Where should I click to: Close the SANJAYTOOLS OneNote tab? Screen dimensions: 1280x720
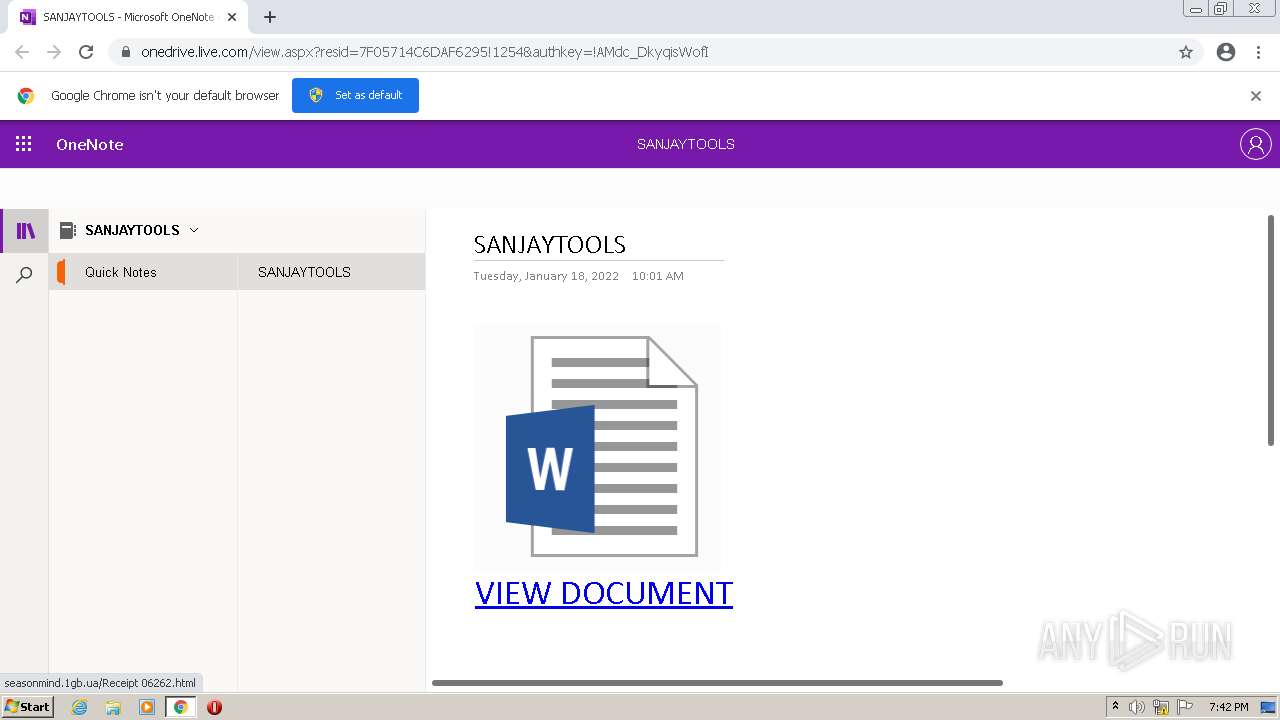point(232,17)
